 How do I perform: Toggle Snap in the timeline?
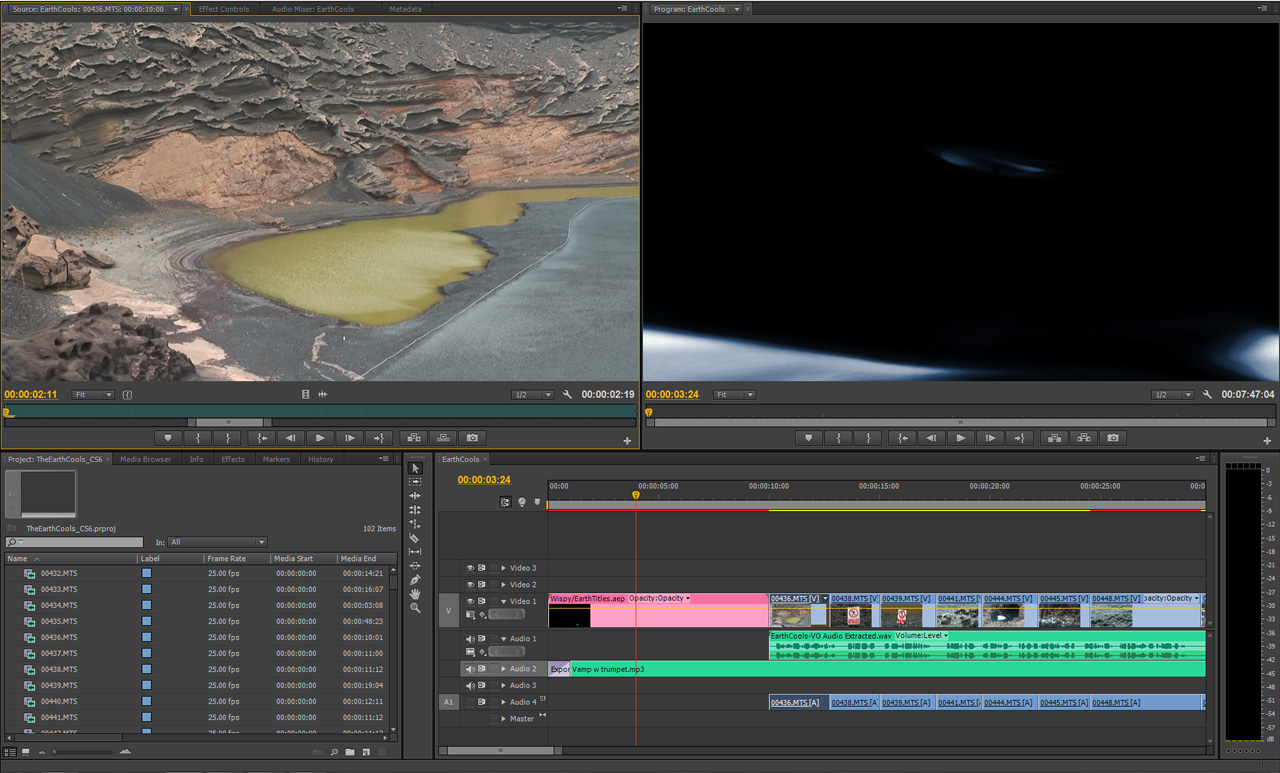[505, 503]
